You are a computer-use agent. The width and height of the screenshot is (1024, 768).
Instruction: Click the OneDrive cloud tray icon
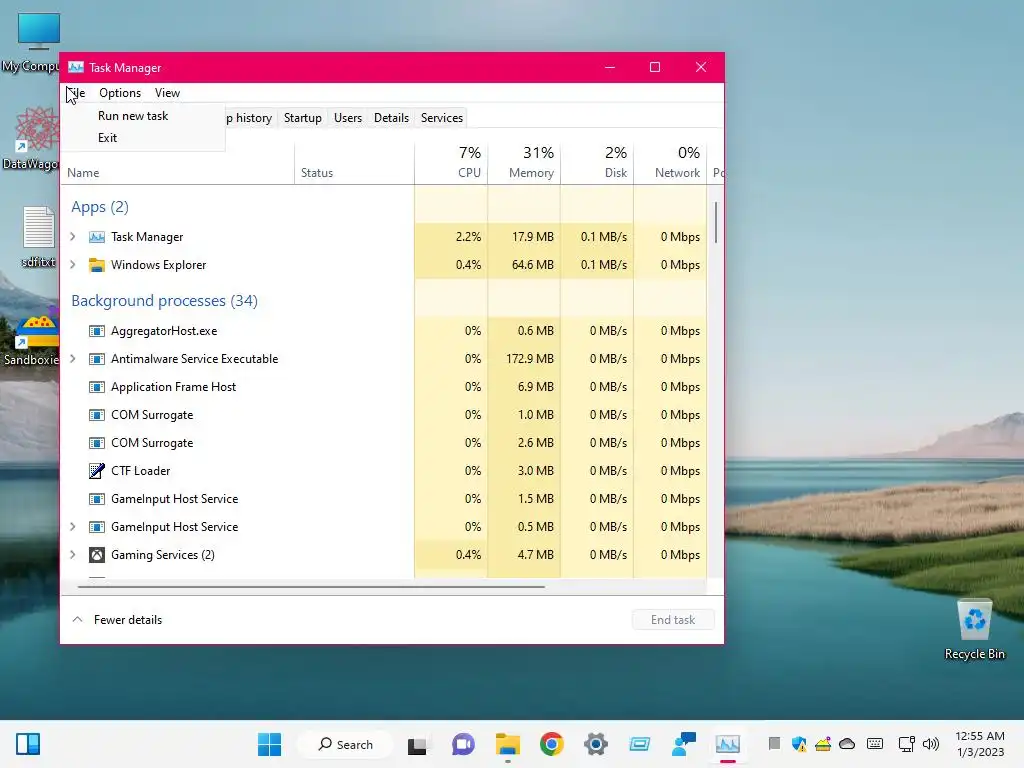pyautogui.click(x=847, y=744)
